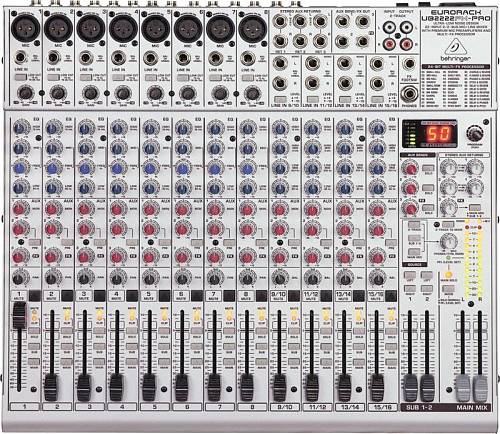Click the Behringer logo emblem
Viewport: 500px width, 434px height.
(x=454, y=48)
